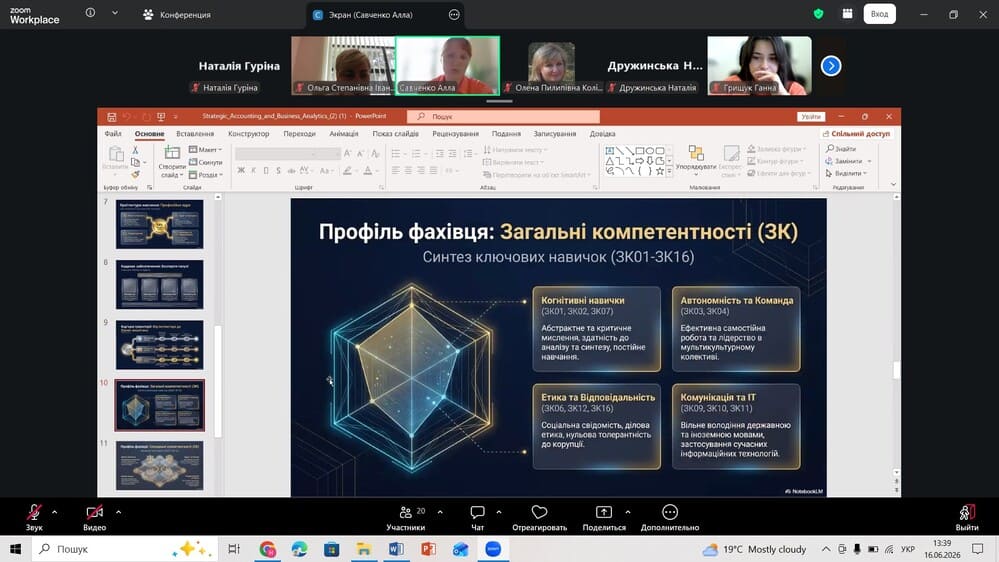This screenshot has height=562, width=999.
Task: Collapse the ribbon with the chevron
Action: click(893, 185)
